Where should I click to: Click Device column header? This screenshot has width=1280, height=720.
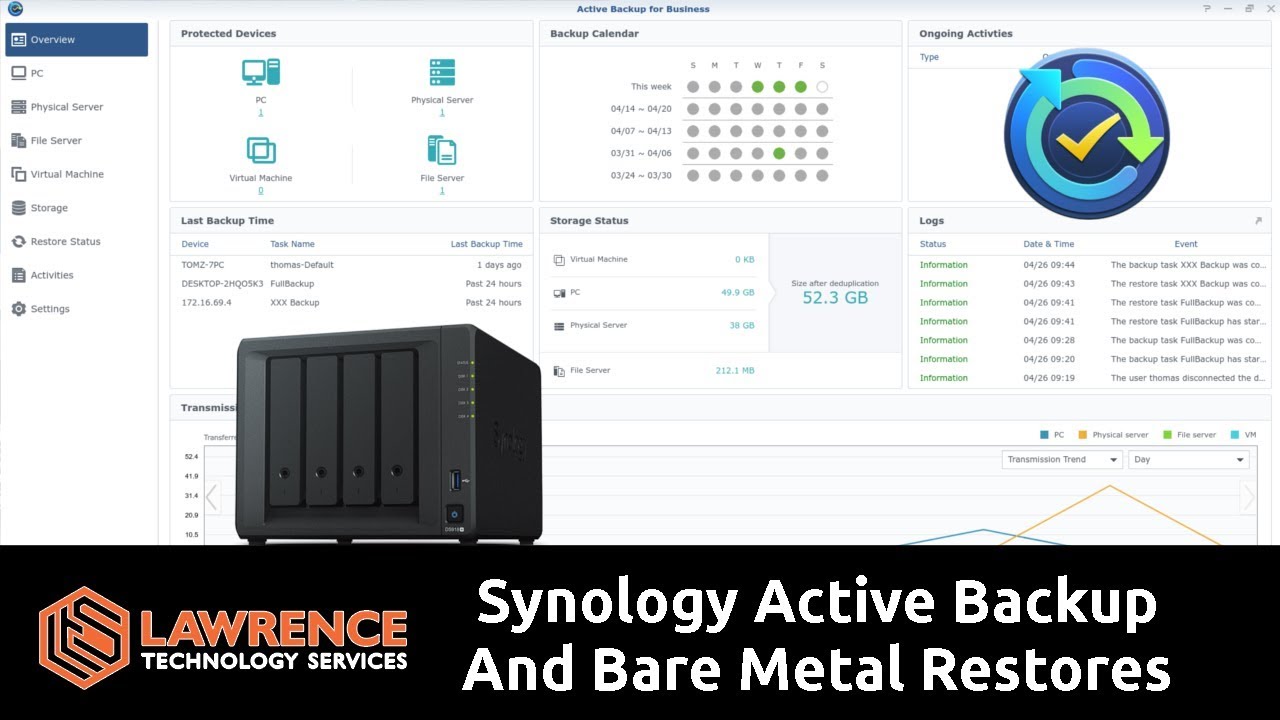(195, 244)
